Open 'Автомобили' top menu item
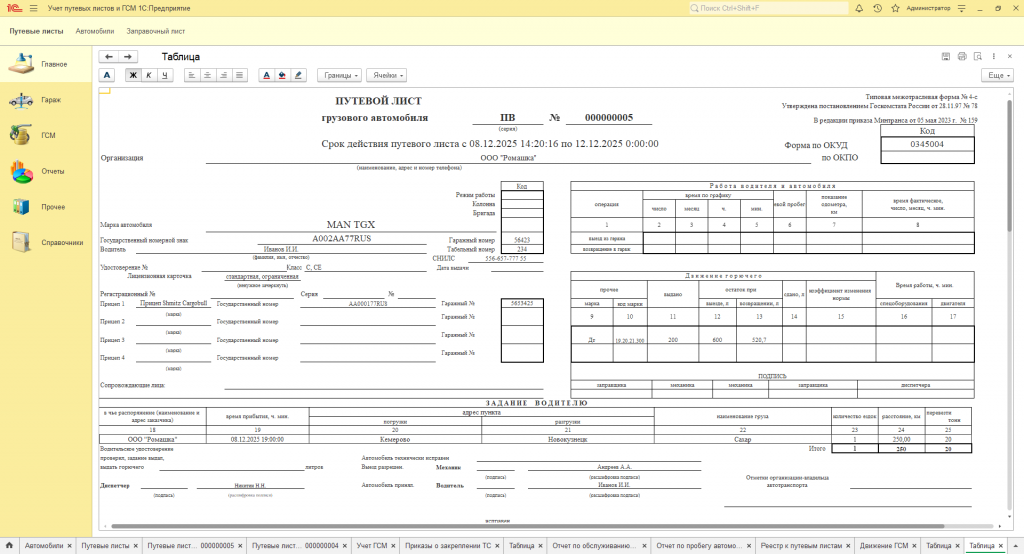 click(x=95, y=31)
